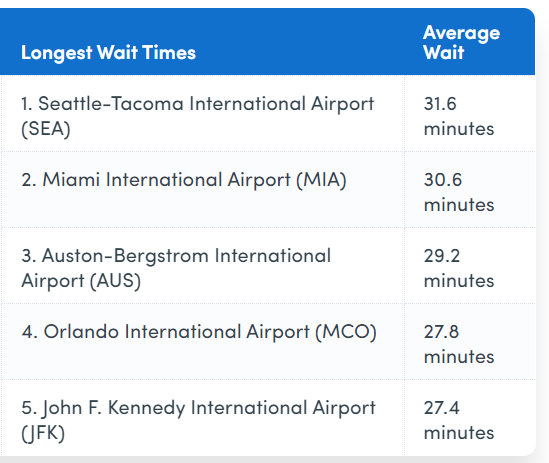549x463 pixels.
Task: Click the 27.4 minutes cell
Action: pyautogui.click(x=459, y=420)
